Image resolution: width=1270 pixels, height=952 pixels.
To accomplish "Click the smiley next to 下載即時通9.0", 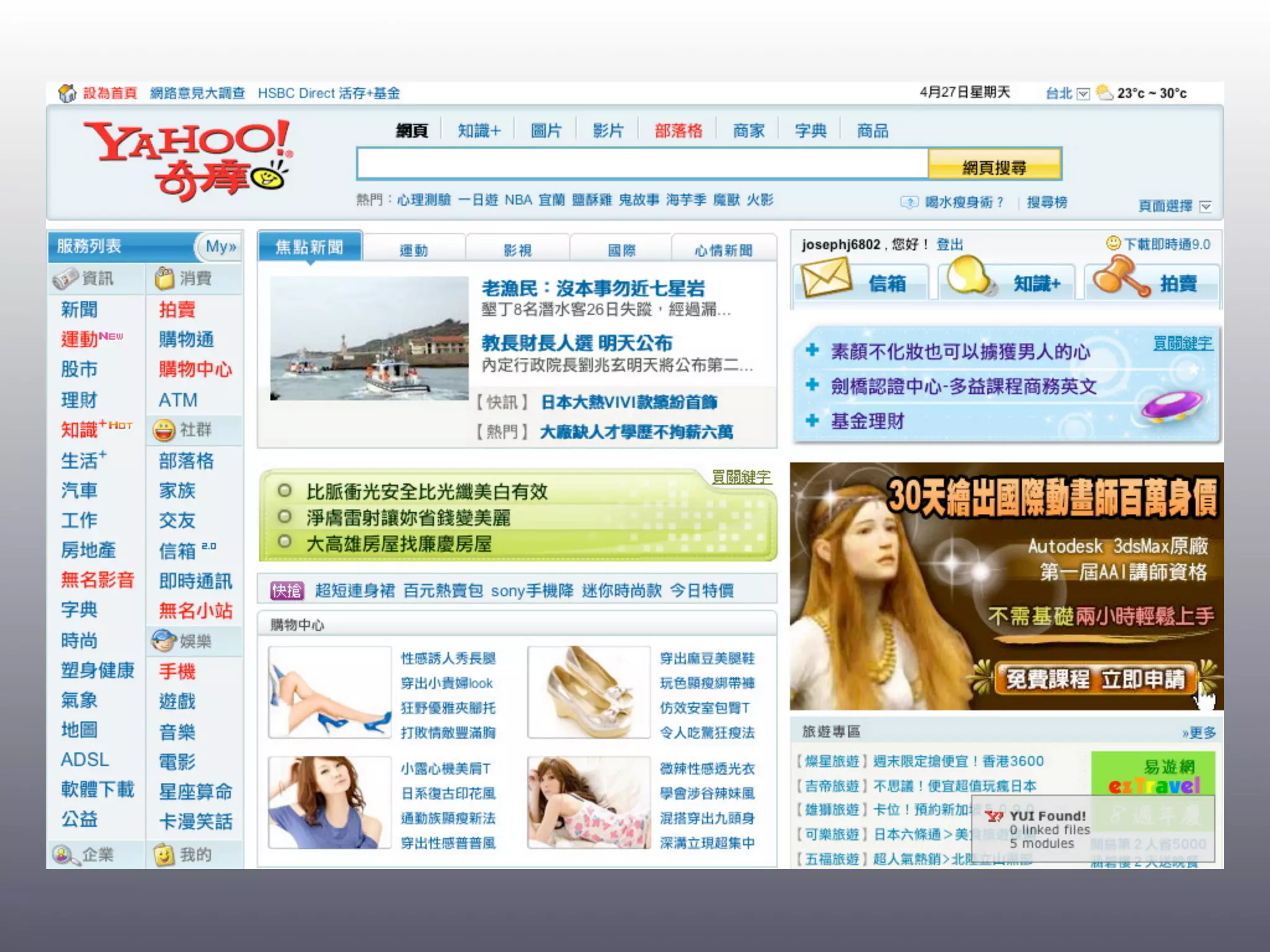I will coord(1114,244).
